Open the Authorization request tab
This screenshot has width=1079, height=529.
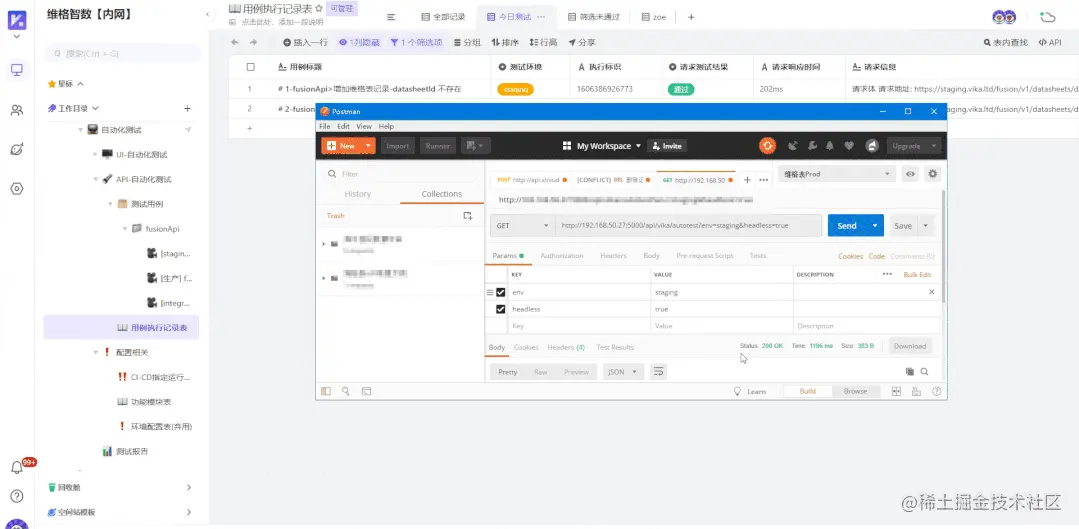click(562, 256)
